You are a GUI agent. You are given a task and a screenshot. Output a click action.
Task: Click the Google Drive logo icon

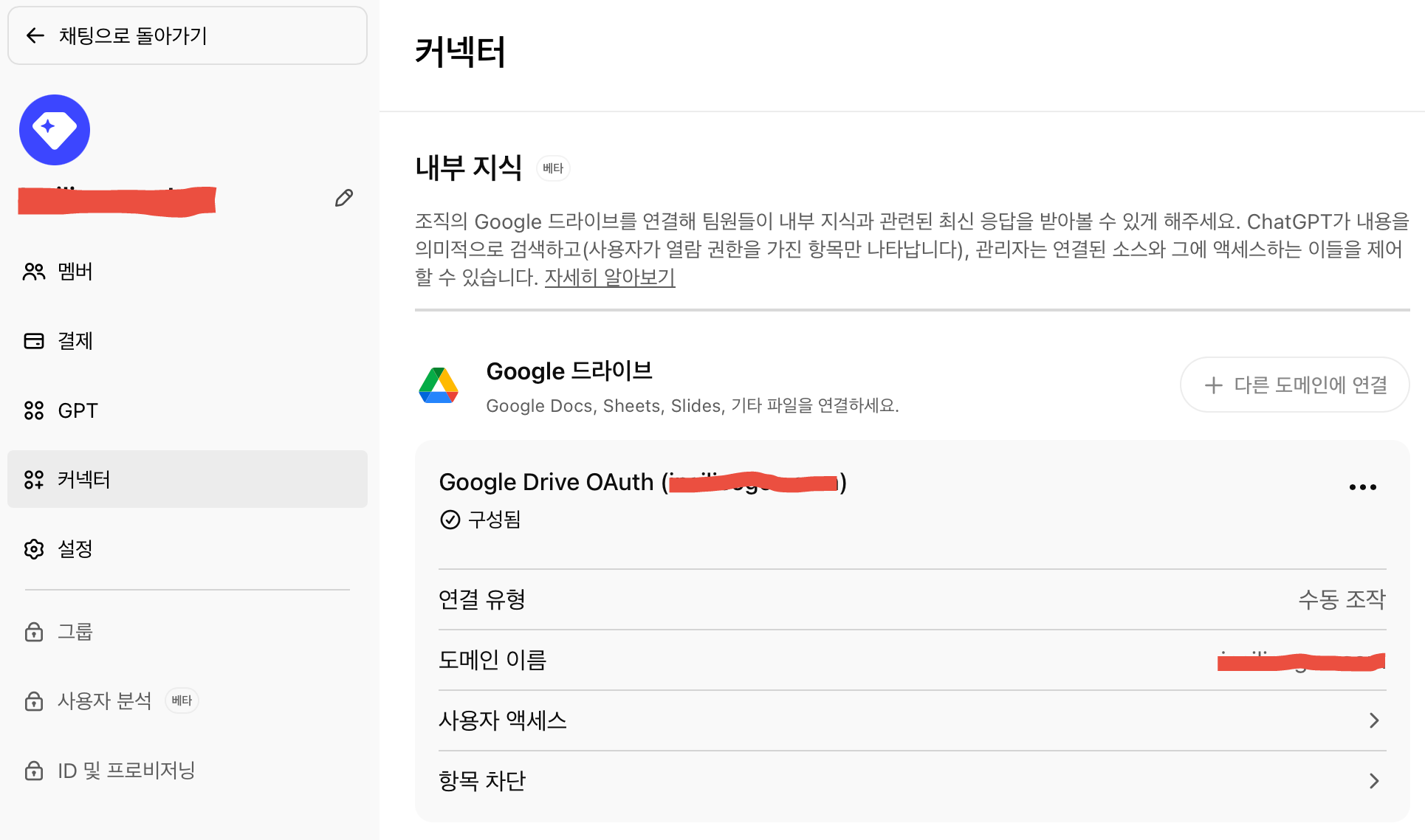(439, 385)
